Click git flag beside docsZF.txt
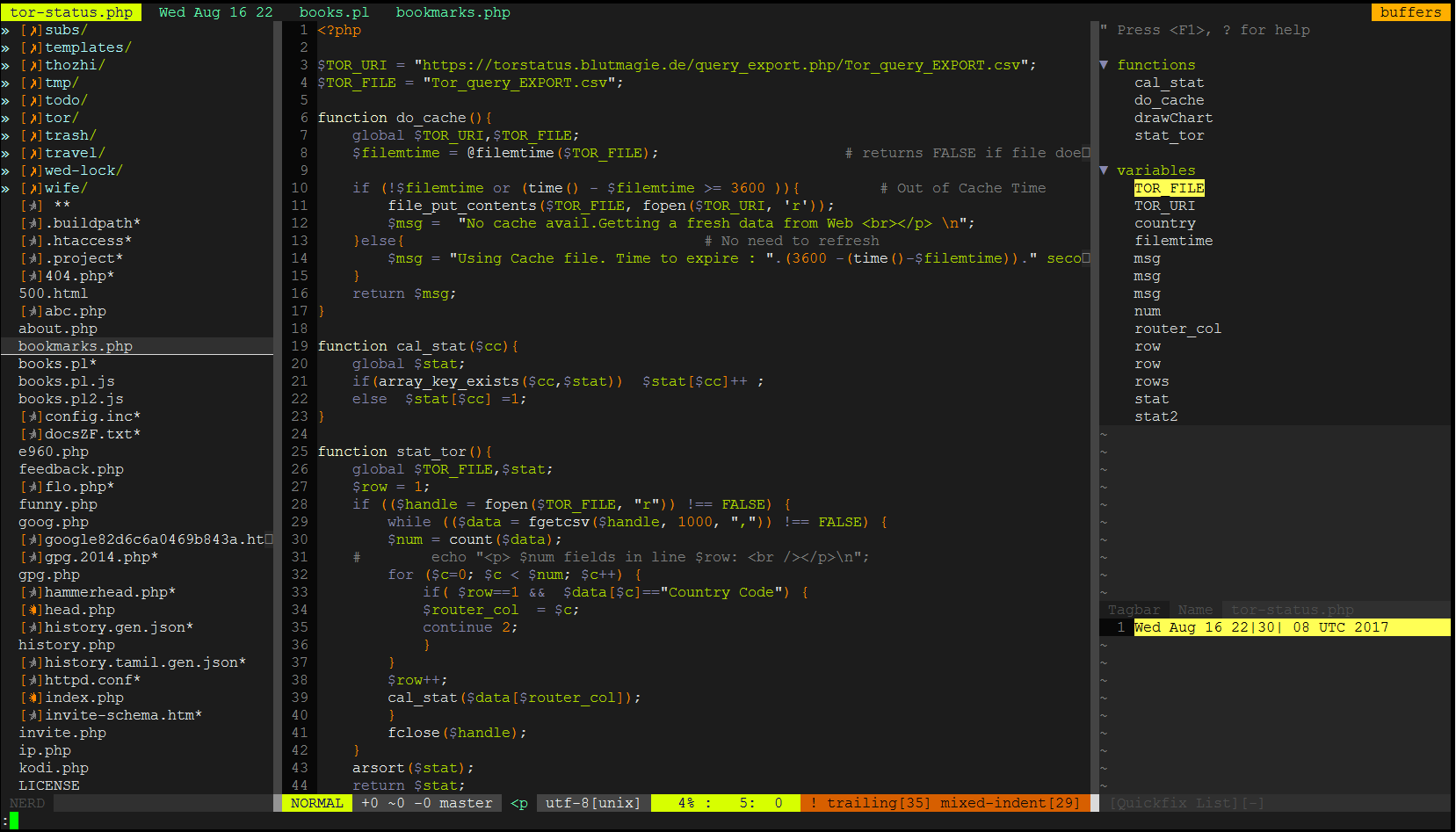The image size is (1456, 832). pos(32,434)
